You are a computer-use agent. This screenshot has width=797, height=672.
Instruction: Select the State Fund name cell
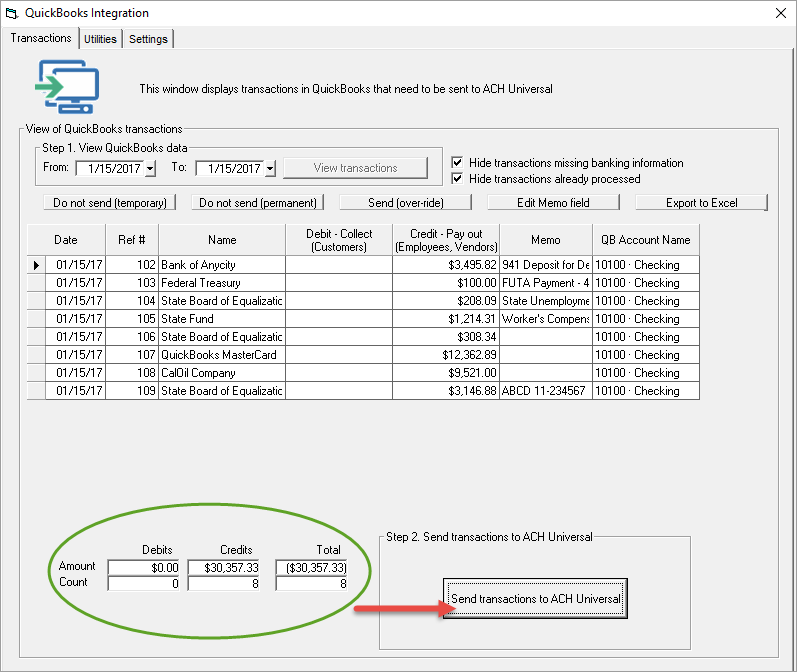tap(222, 319)
